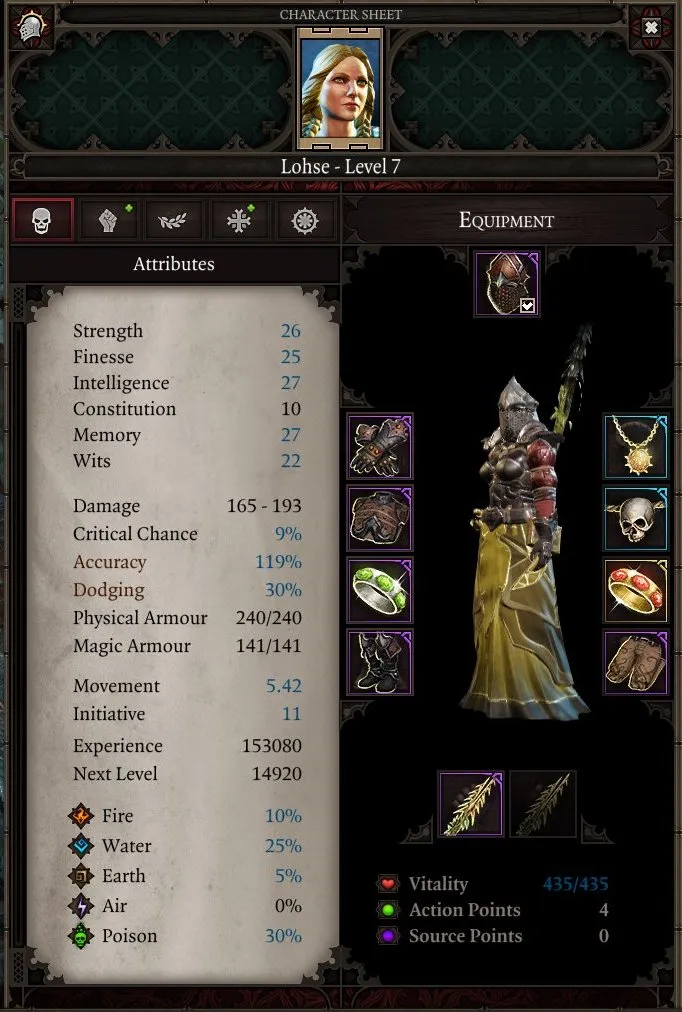The width and height of the screenshot is (682, 1012).
Task: Select the Talents snowflake tab
Action: (x=239, y=220)
